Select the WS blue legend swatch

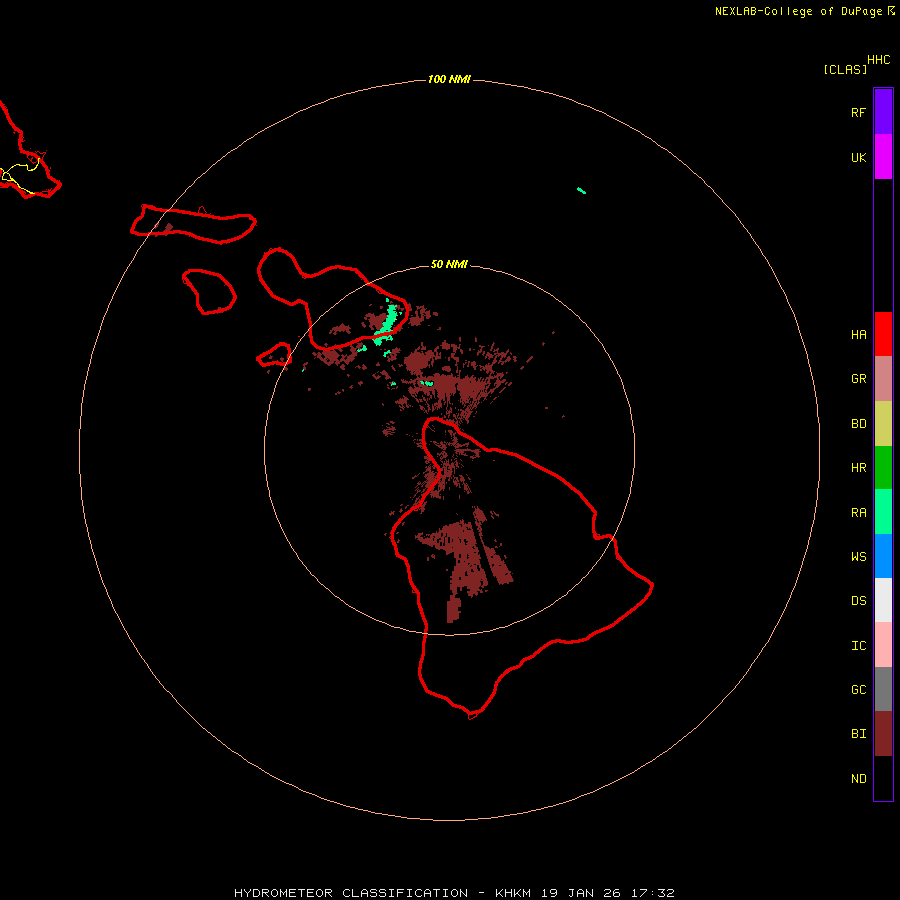coord(883,556)
